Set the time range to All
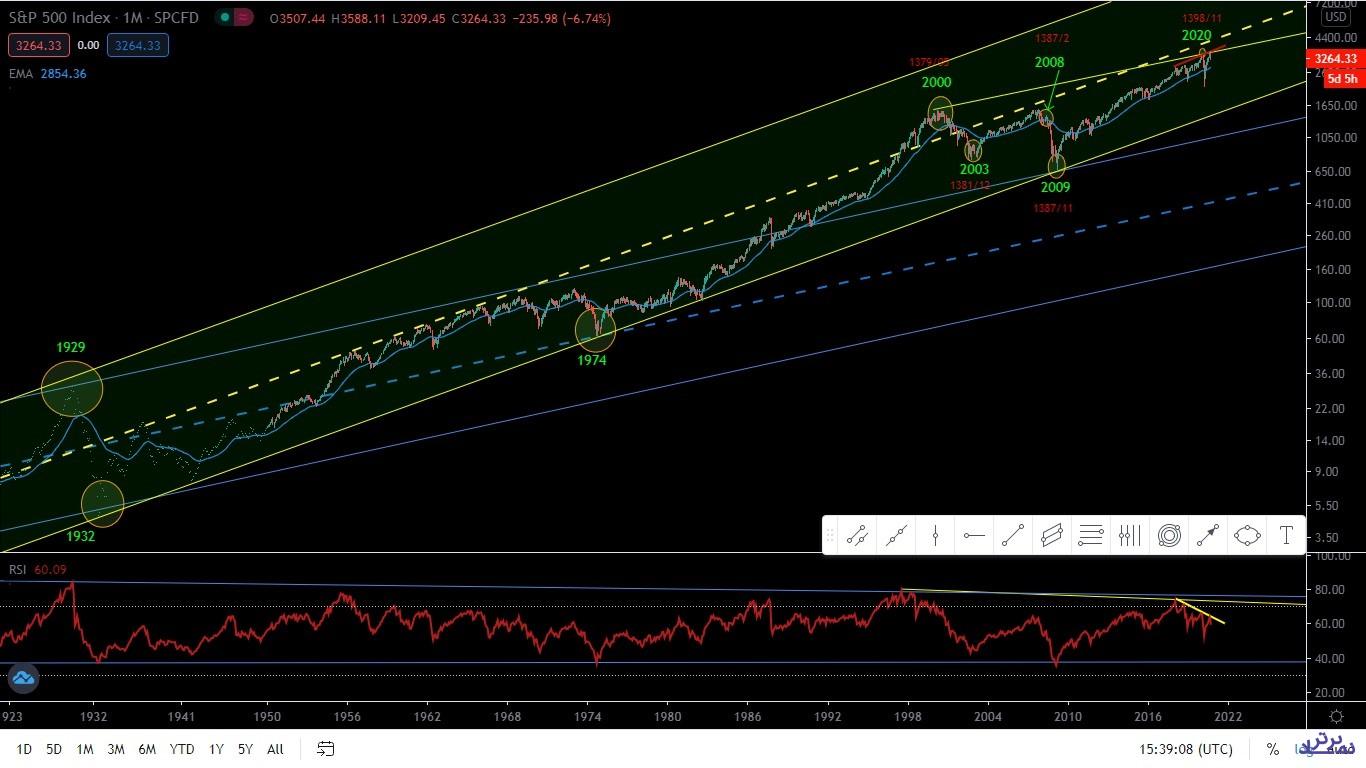 [x=275, y=749]
